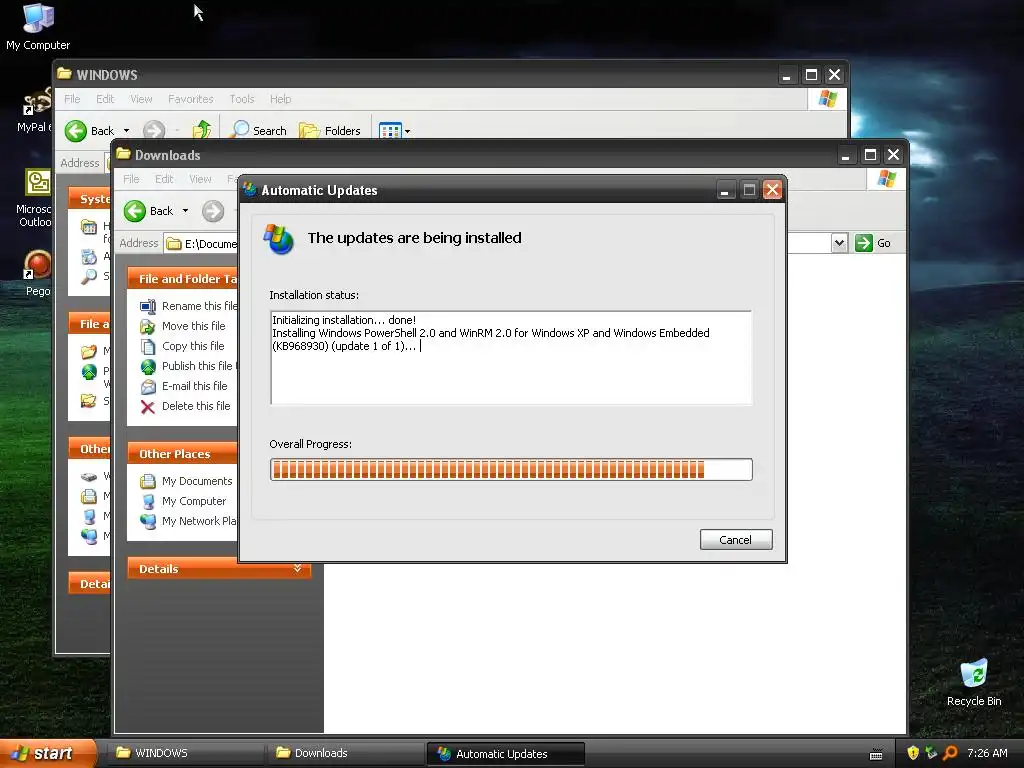Screen dimensions: 1024x768
Task: Collapse Other Places panel header in Downloads
Action: (182, 453)
